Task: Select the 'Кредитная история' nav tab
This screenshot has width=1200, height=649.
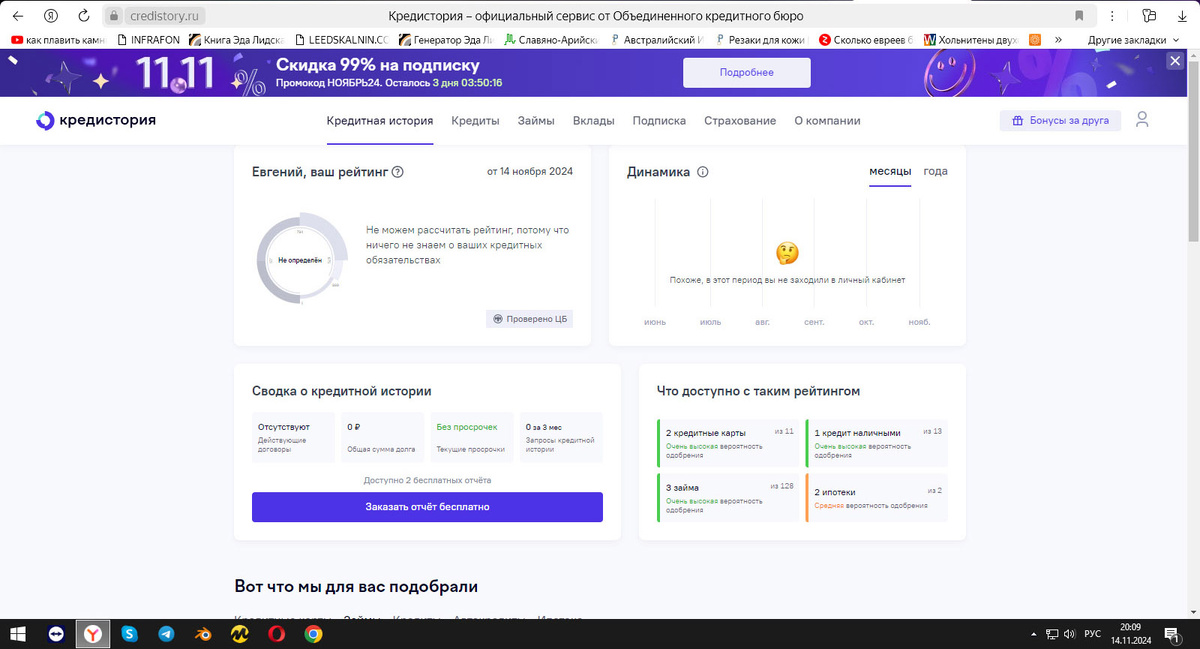Action: point(380,120)
